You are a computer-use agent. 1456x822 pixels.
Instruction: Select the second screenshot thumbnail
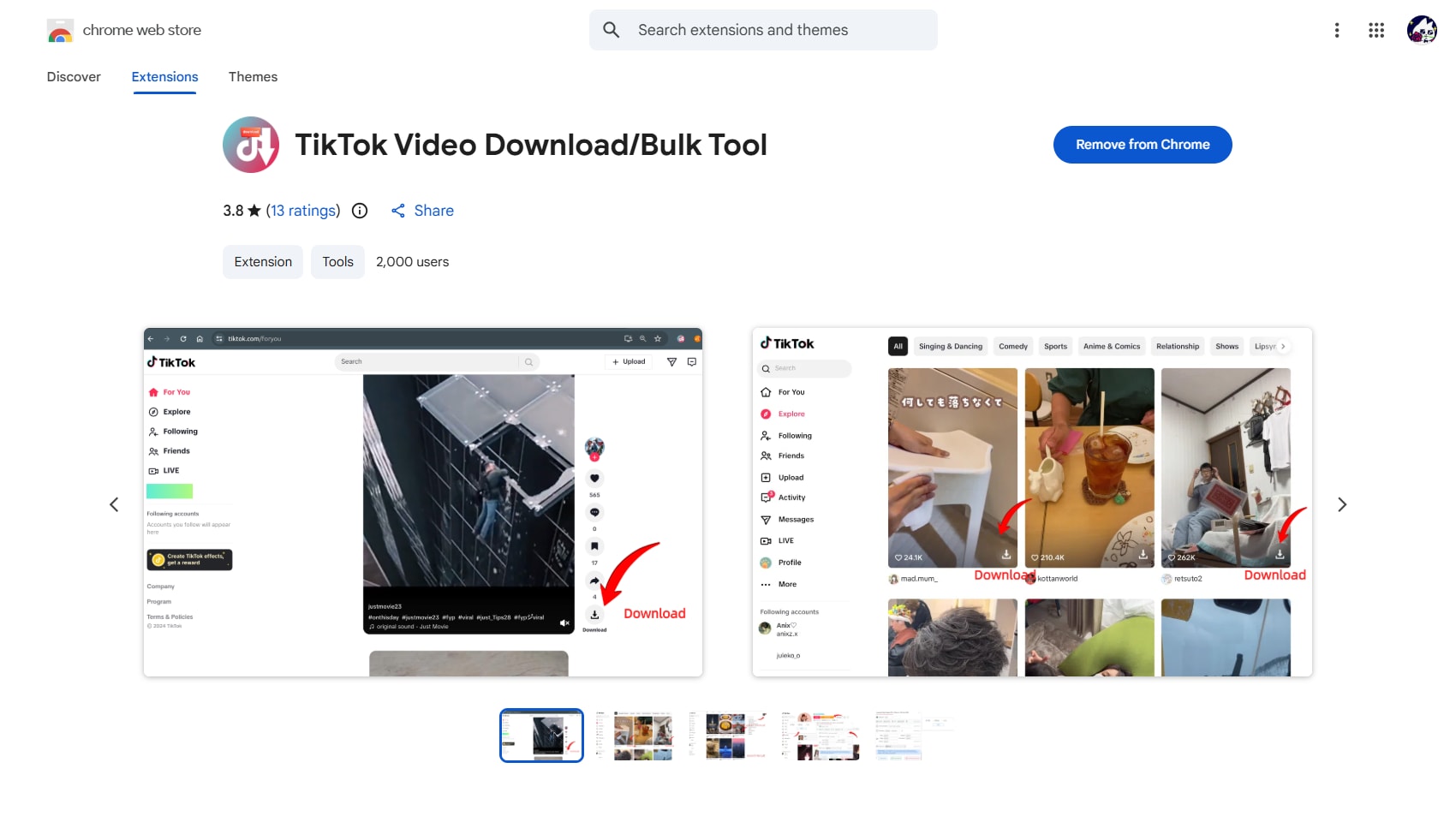click(x=634, y=735)
